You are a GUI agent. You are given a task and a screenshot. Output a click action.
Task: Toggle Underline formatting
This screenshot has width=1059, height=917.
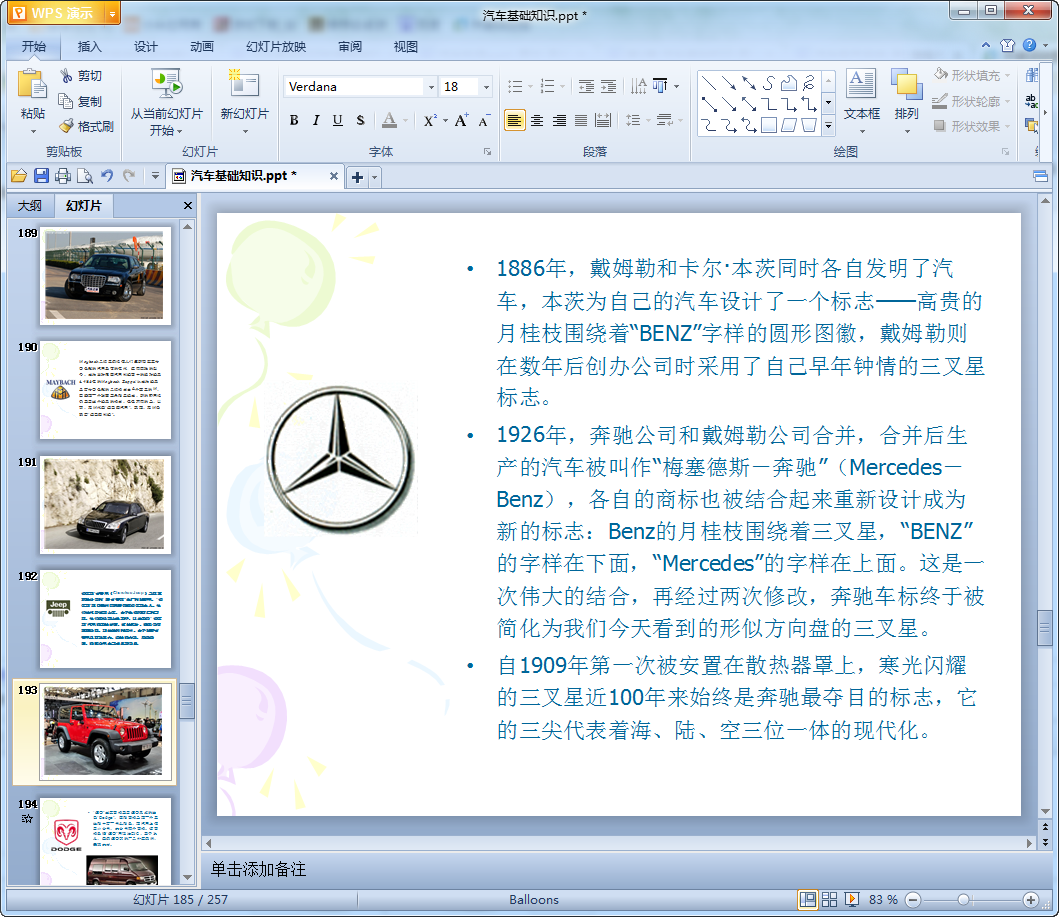338,121
